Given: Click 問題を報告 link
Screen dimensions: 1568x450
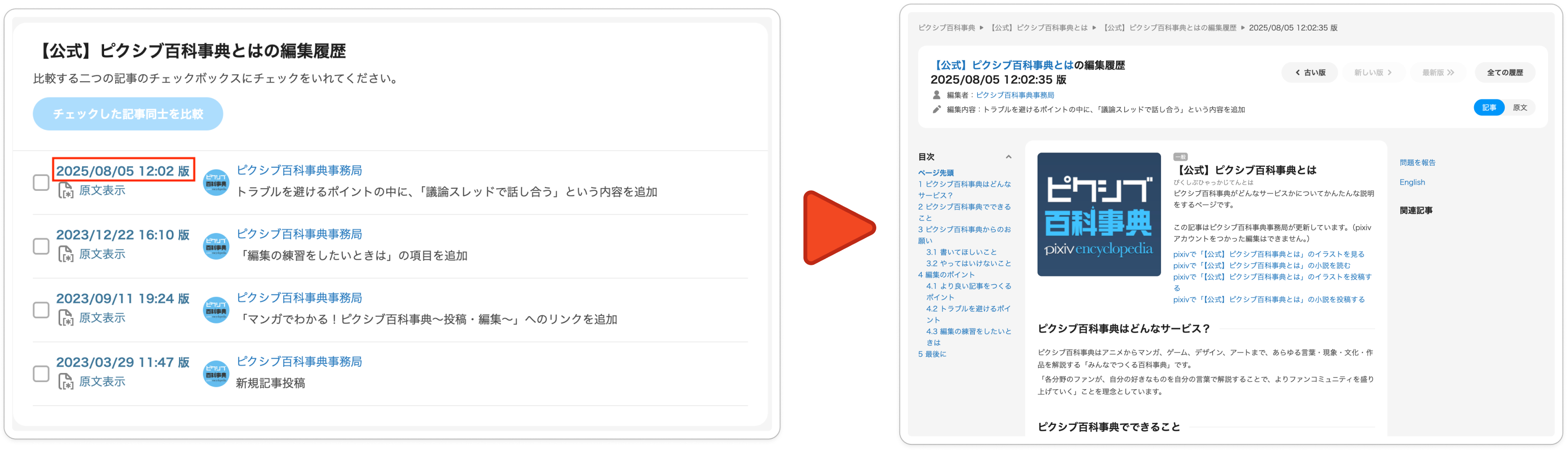Looking at the screenshot, I should click(1417, 163).
